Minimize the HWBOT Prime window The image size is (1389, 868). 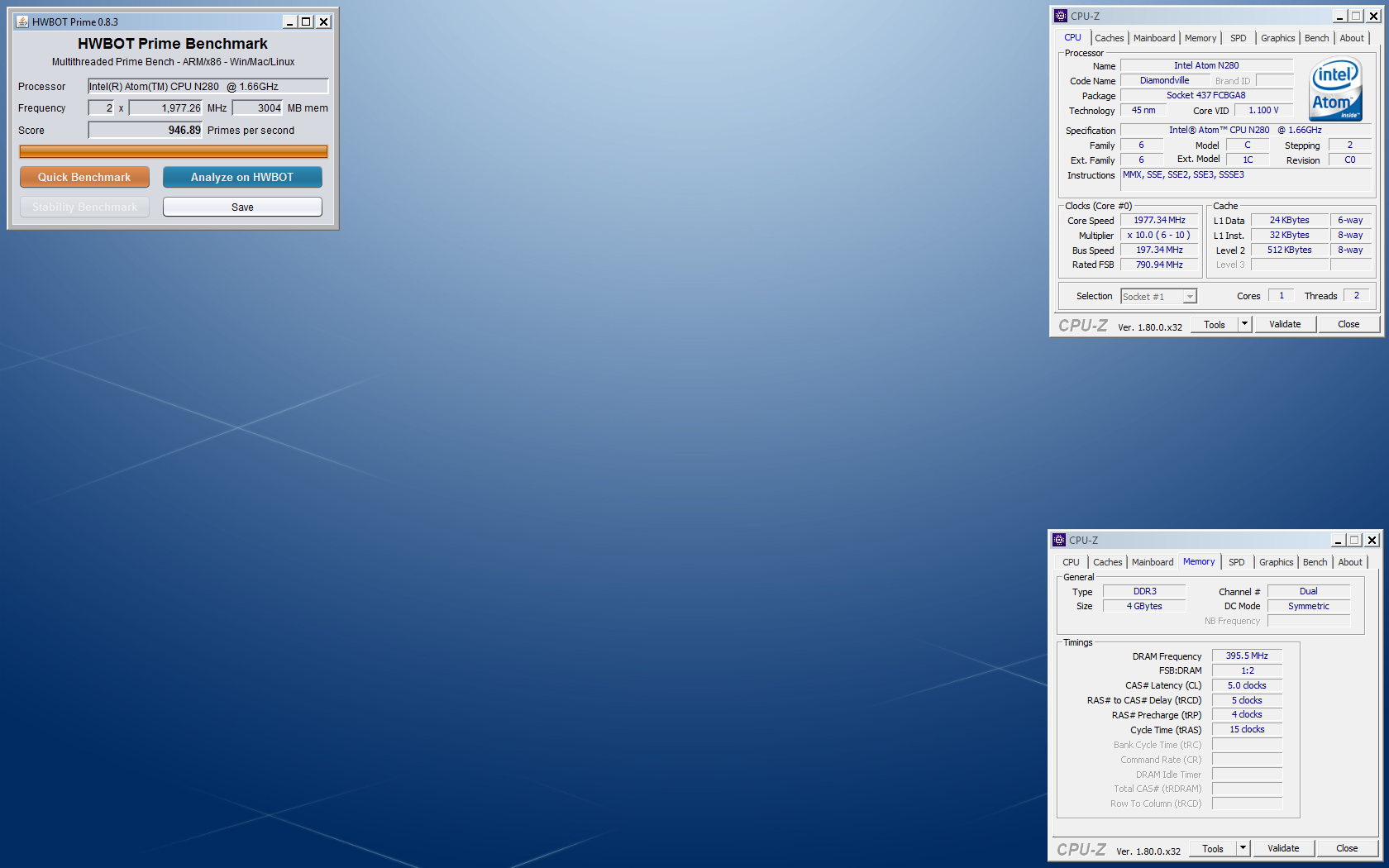(x=290, y=21)
